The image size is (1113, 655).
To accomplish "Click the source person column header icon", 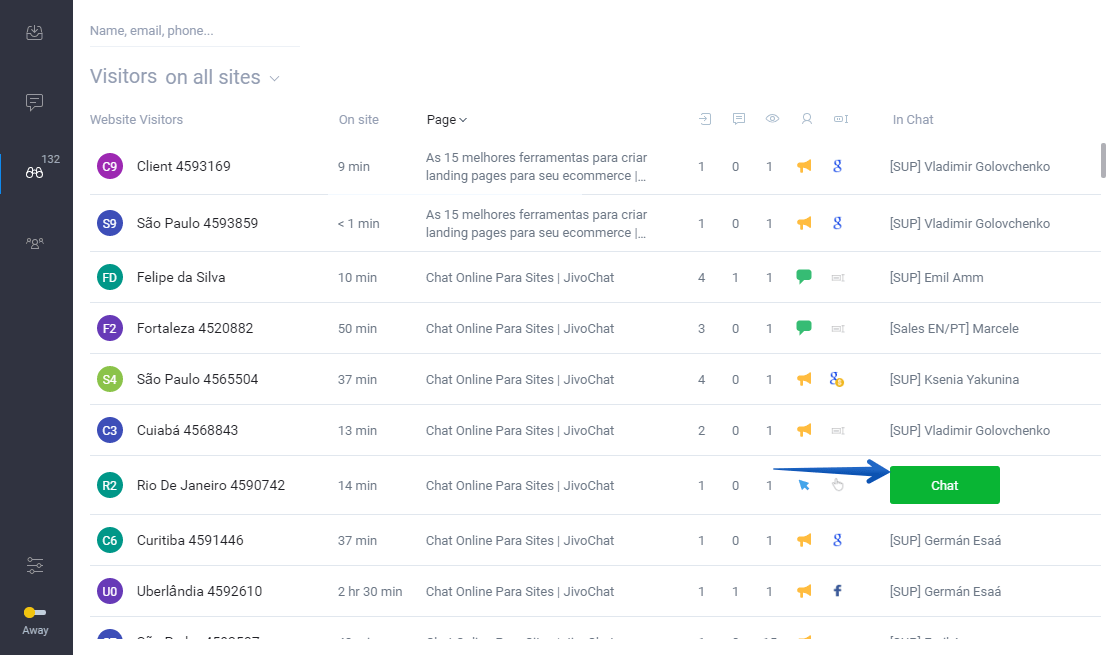I will [x=806, y=119].
